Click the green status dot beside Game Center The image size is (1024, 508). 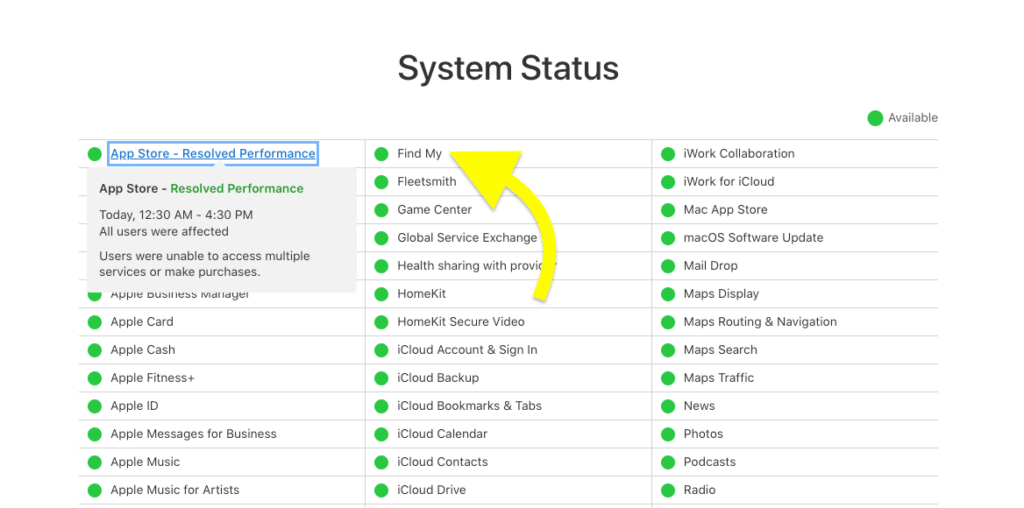(381, 210)
